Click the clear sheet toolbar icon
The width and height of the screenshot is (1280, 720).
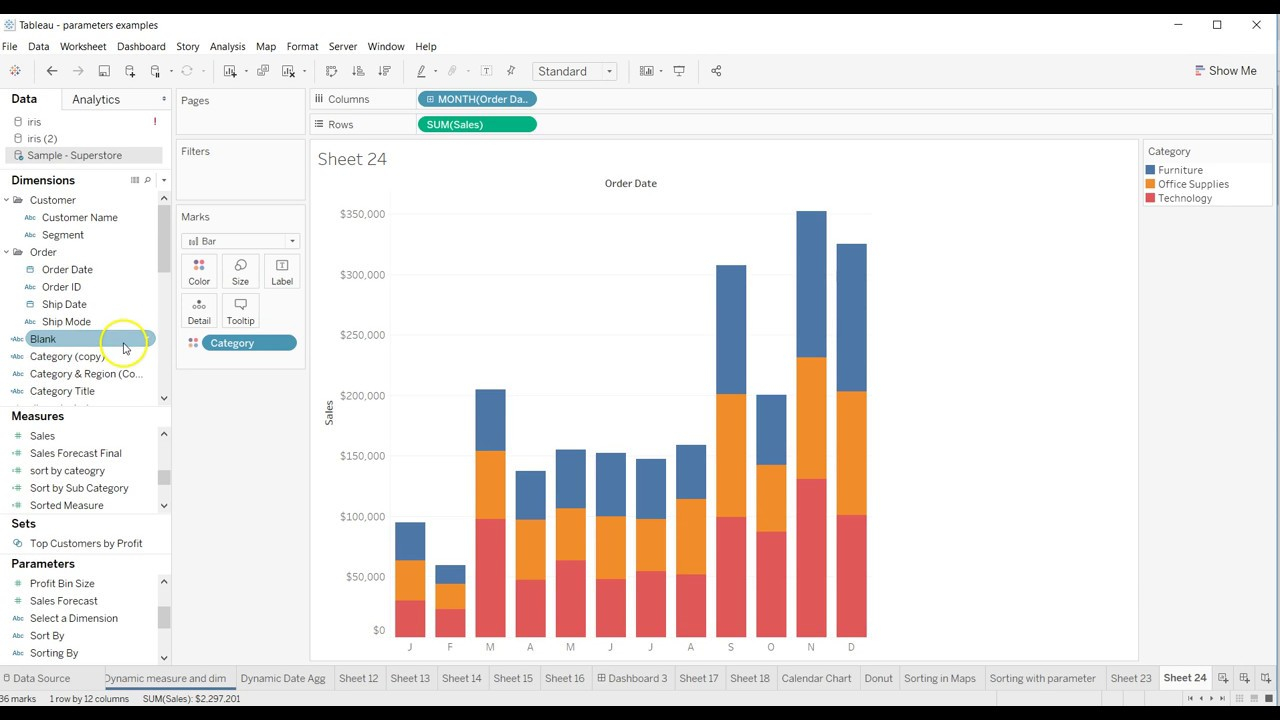point(289,71)
